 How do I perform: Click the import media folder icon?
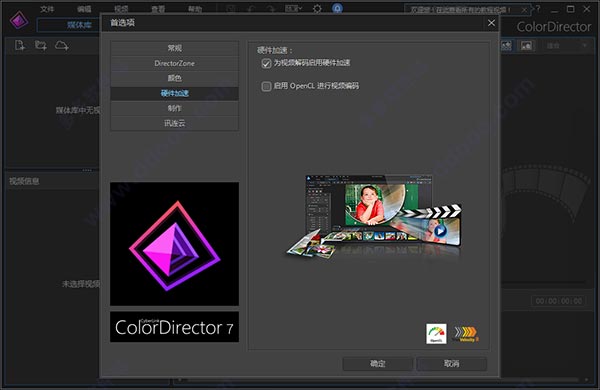tap(41, 46)
